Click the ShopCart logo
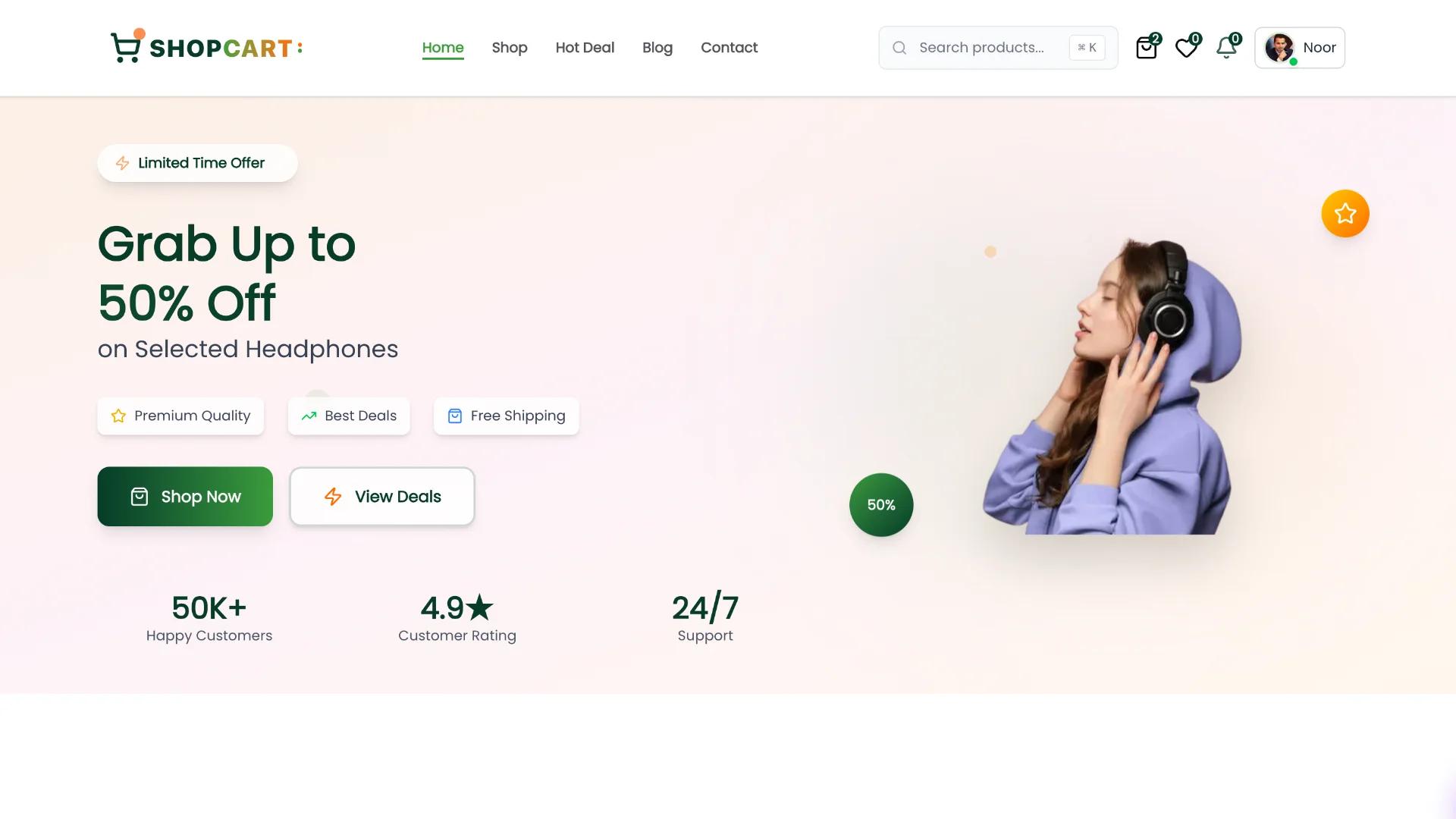 pos(206,47)
